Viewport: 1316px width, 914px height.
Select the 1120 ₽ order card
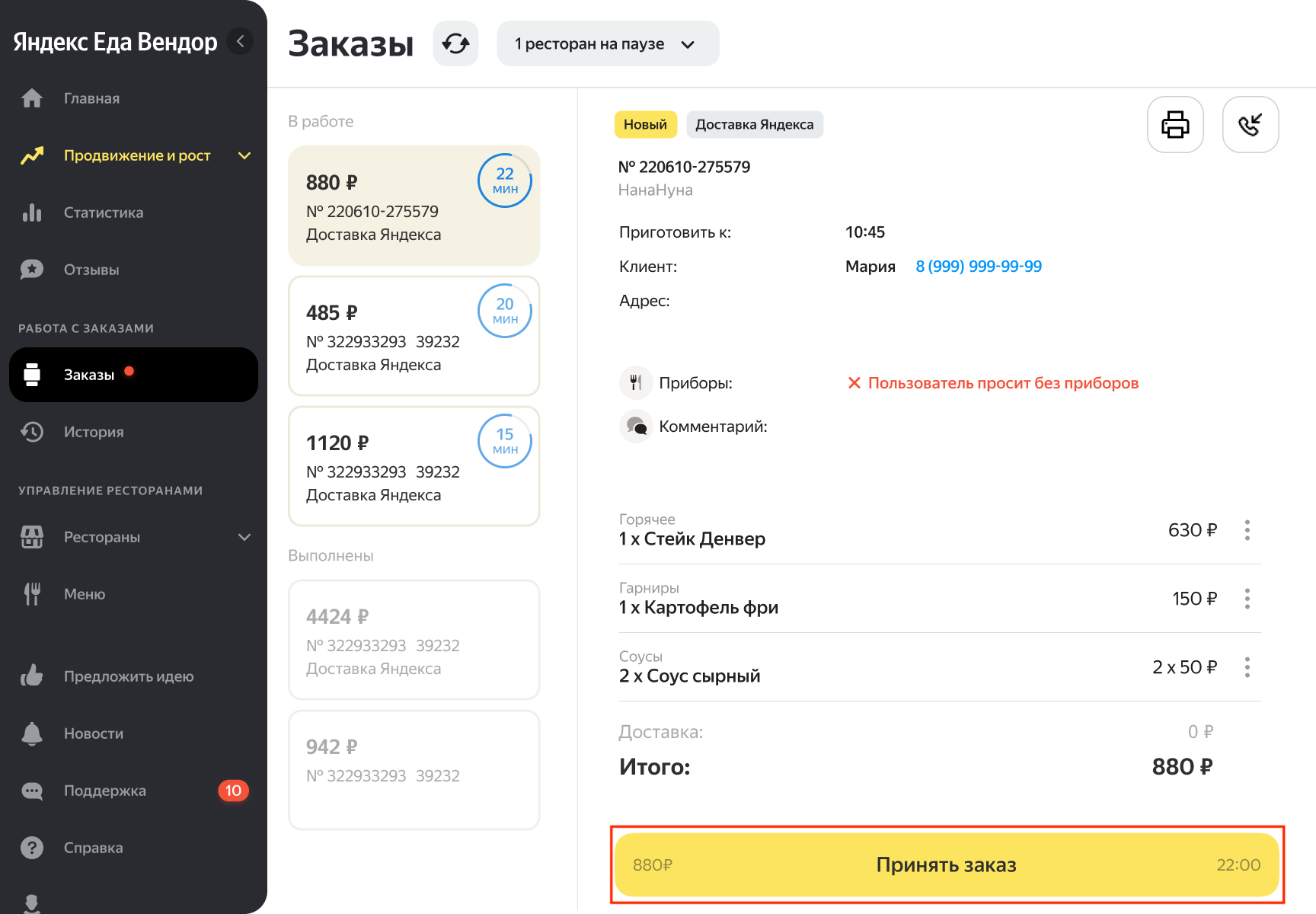(x=414, y=466)
